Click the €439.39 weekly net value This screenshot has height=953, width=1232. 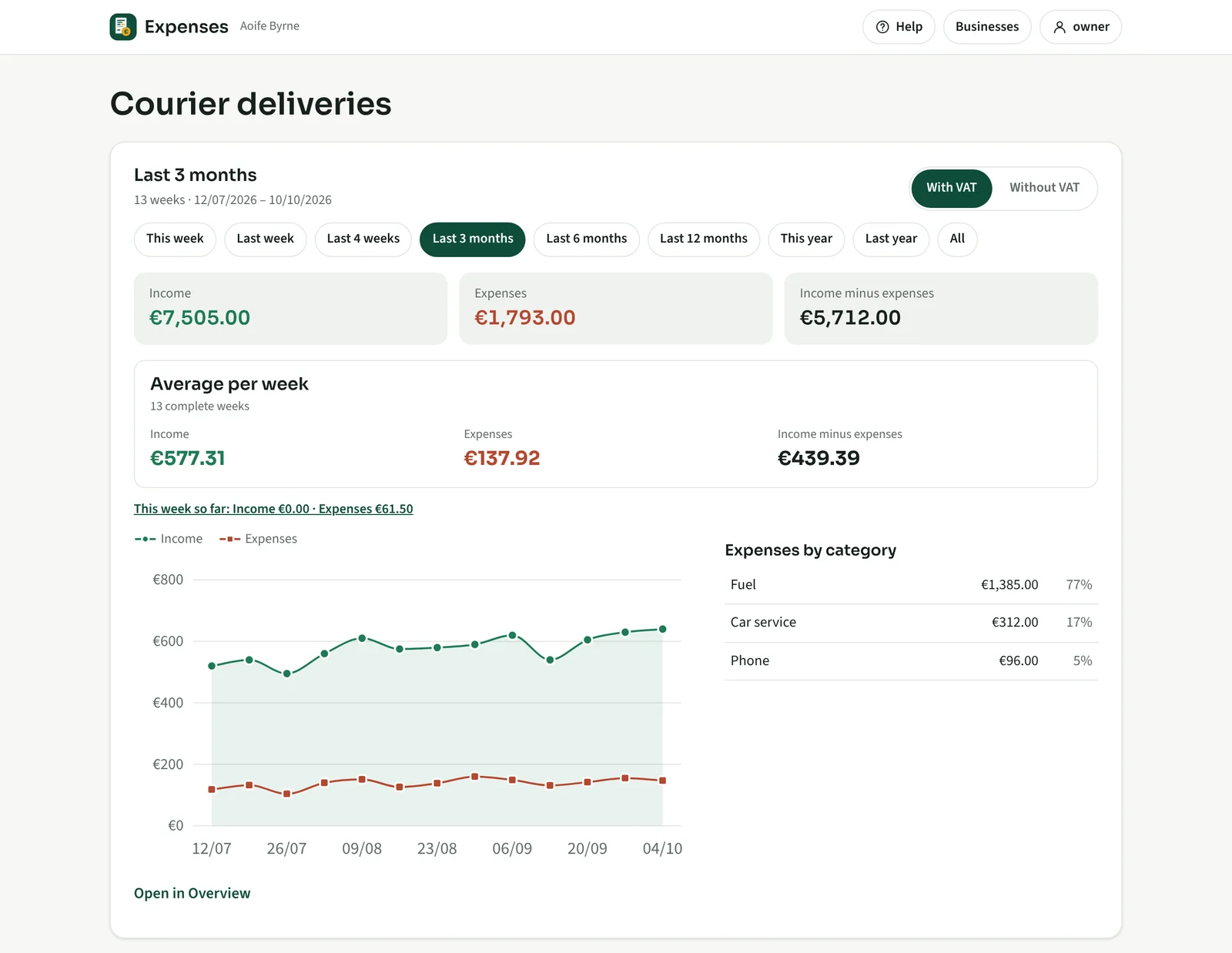pyautogui.click(x=819, y=458)
